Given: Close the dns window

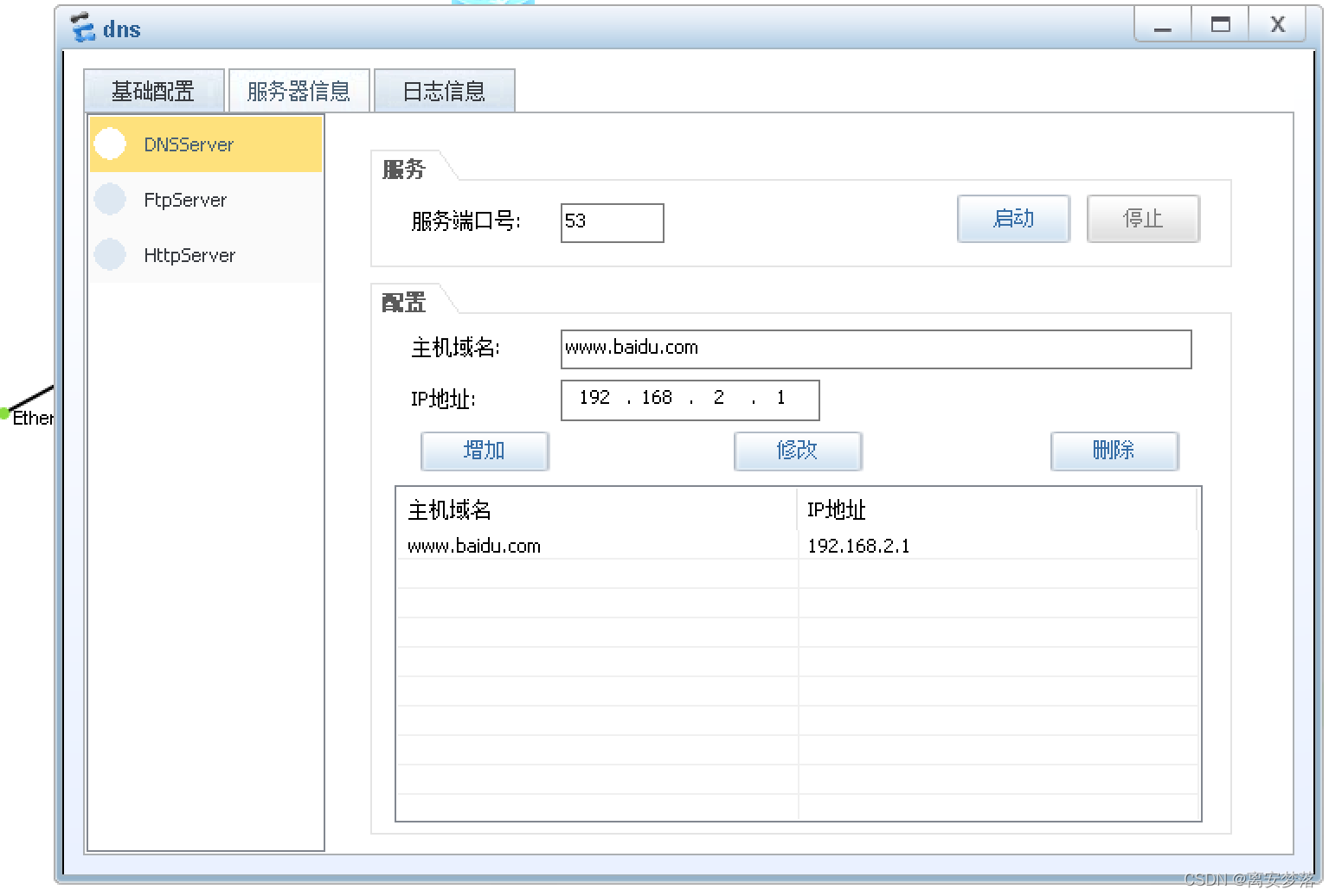Looking at the screenshot, I should tap(1277, 24).
